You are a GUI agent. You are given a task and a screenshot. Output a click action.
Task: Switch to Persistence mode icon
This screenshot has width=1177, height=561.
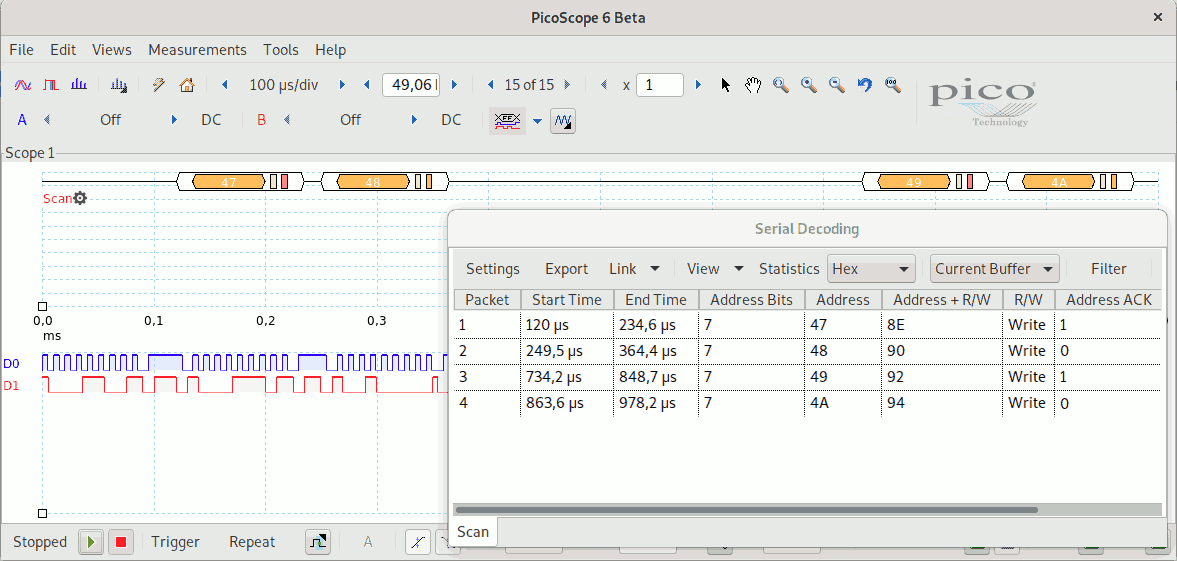point(50,85)
